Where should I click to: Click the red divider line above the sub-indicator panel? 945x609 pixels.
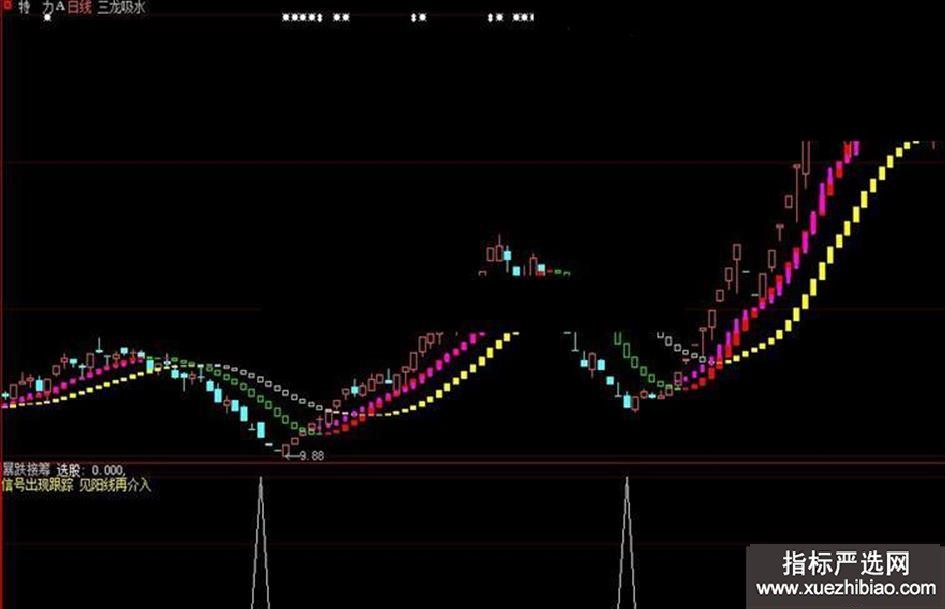point(472,462)
